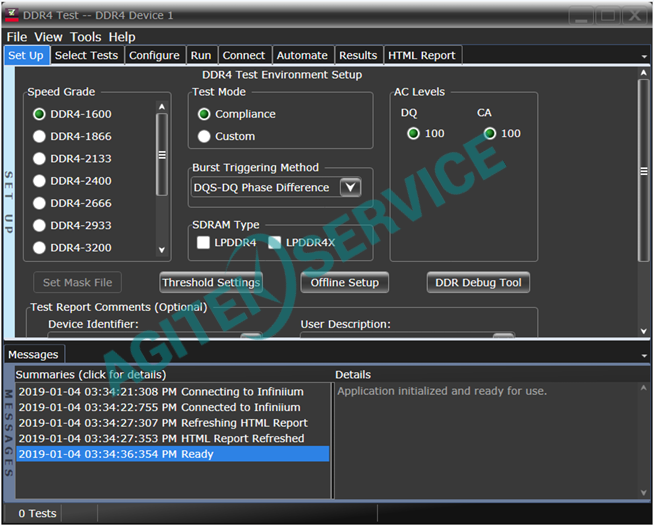
Task: Switch to the Select Tests tab
Action: 86,55
